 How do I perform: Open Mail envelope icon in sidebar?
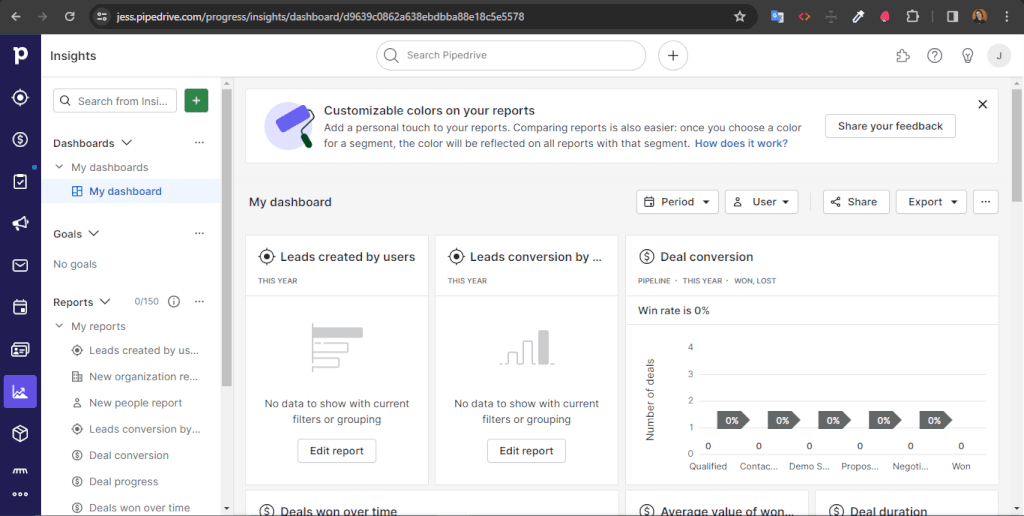tap(20, 265)
